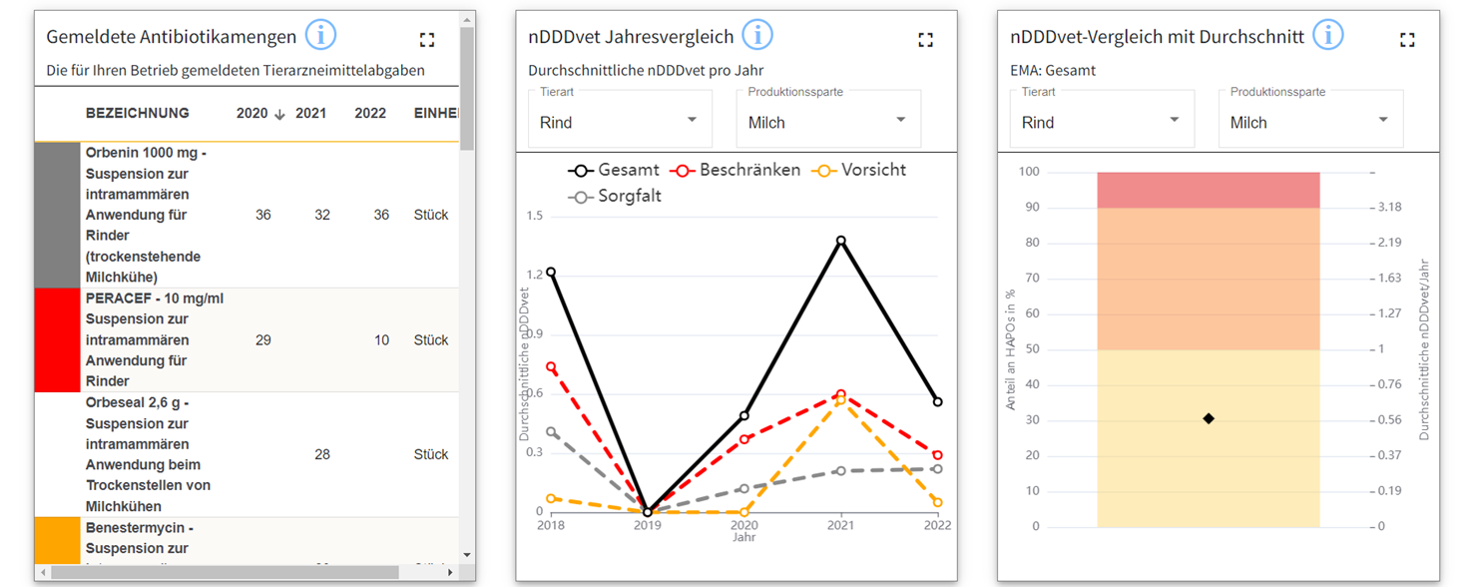Click info icon next to Gemeldete Antibiotikamengen
Viewport: 1478px width, 587px height.
[x=320, y=35]
